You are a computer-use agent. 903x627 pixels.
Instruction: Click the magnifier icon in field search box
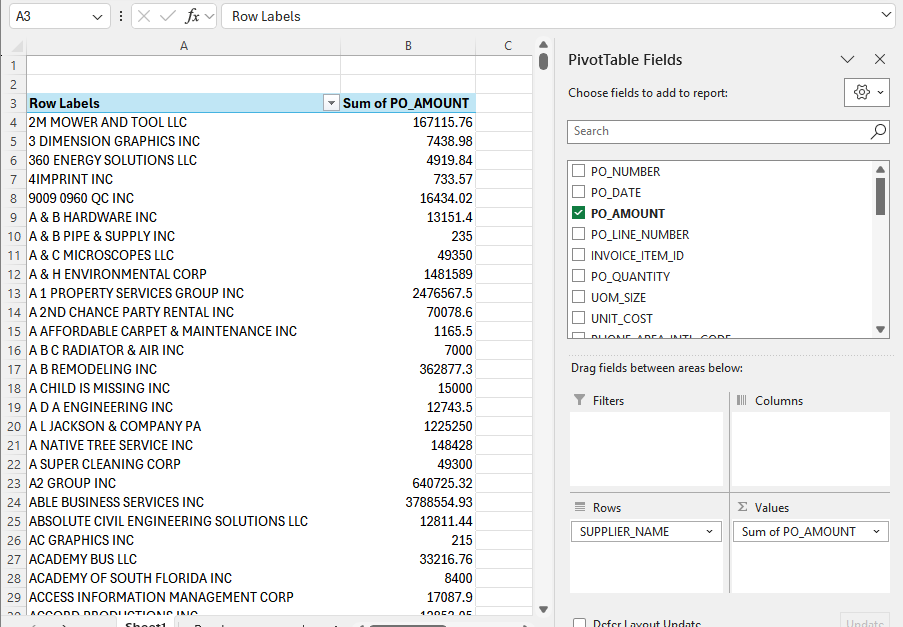click(x=878, y=131)
